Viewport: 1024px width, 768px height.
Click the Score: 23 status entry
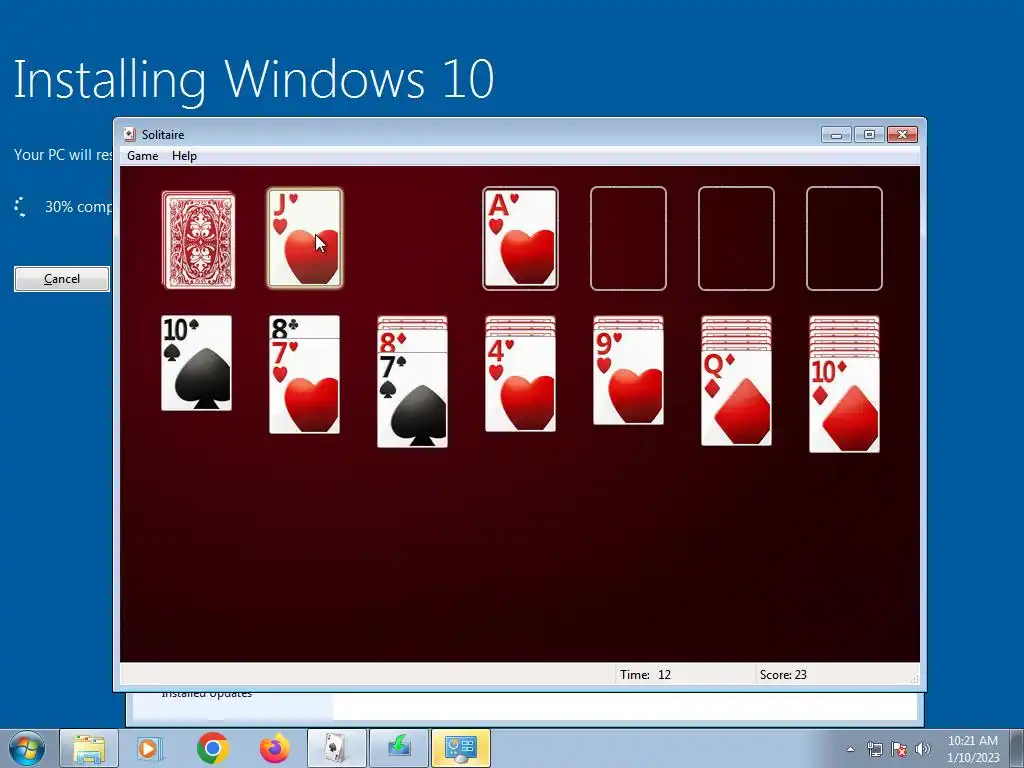pyautogui.click(x=783, y=675)
